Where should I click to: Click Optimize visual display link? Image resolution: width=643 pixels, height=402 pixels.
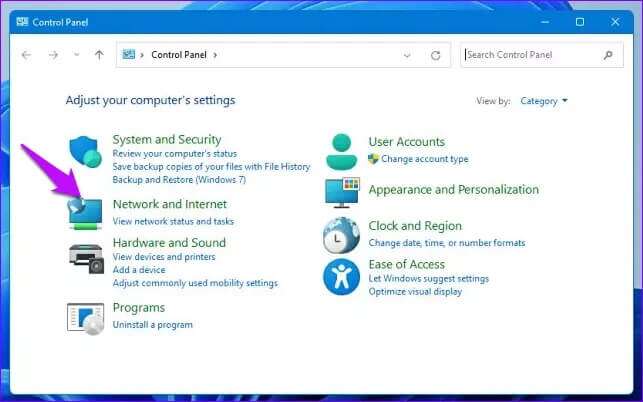pyautogui.click(x=415, y=292)
